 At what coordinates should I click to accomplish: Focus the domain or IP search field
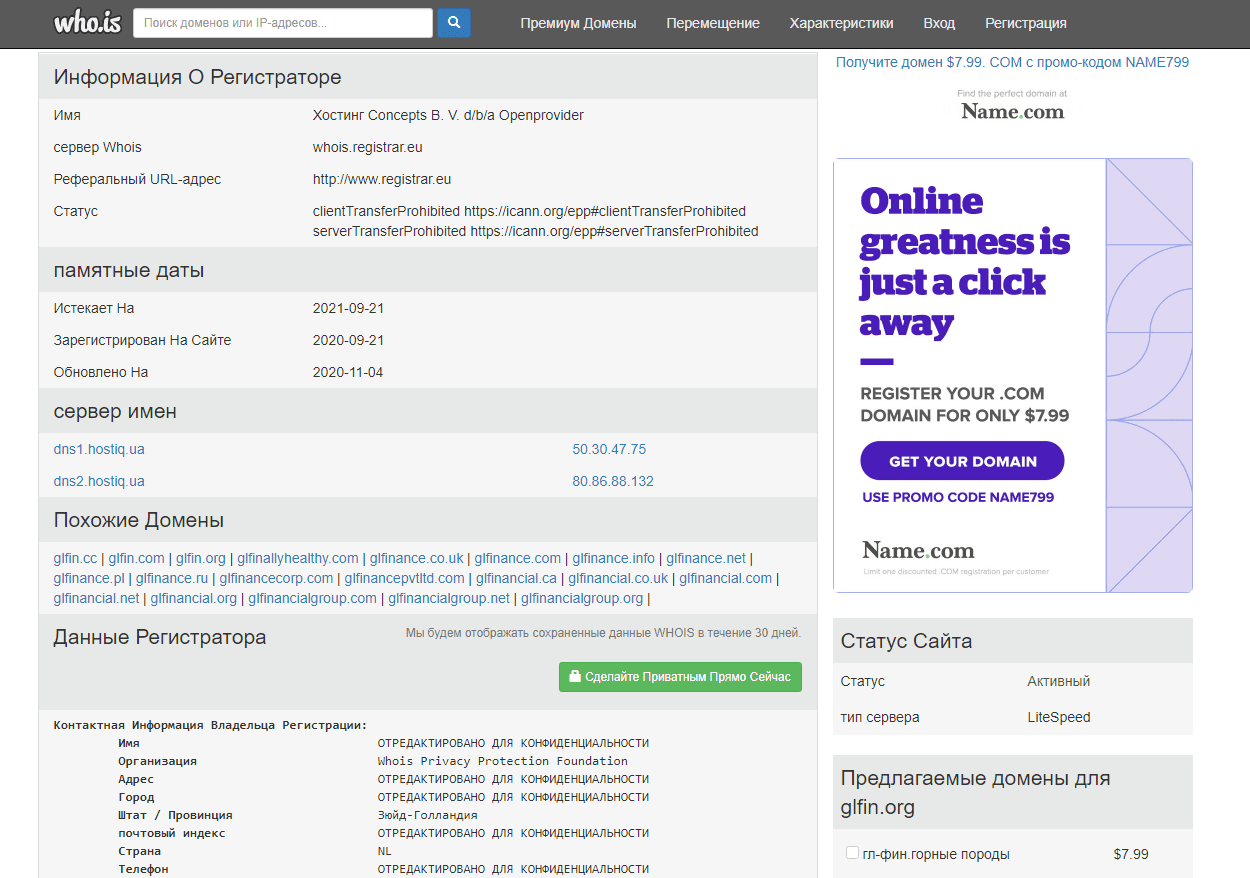(283, 22)
